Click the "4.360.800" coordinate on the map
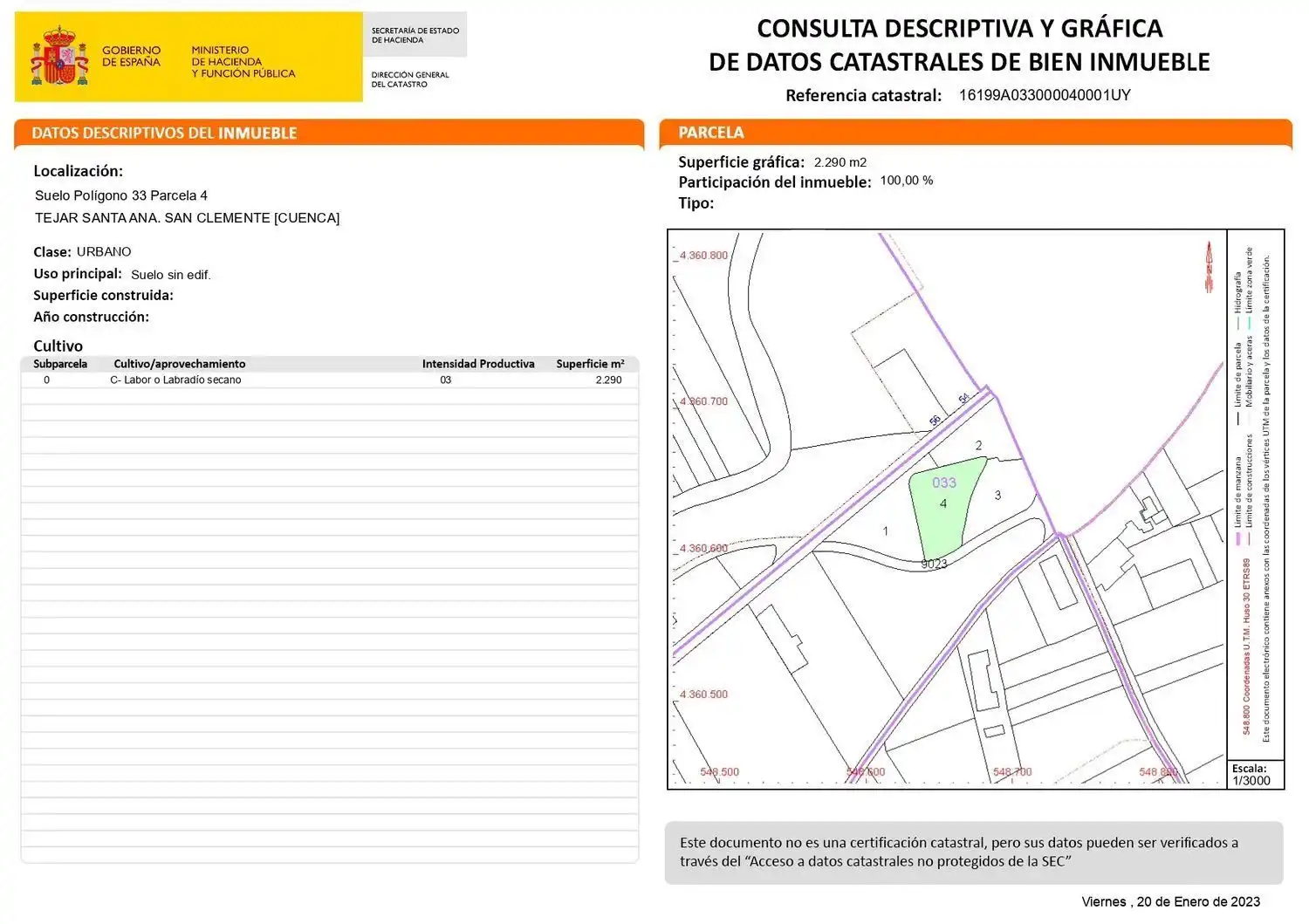The height and width of the screenshot is (924, 1309). [703, 256]
